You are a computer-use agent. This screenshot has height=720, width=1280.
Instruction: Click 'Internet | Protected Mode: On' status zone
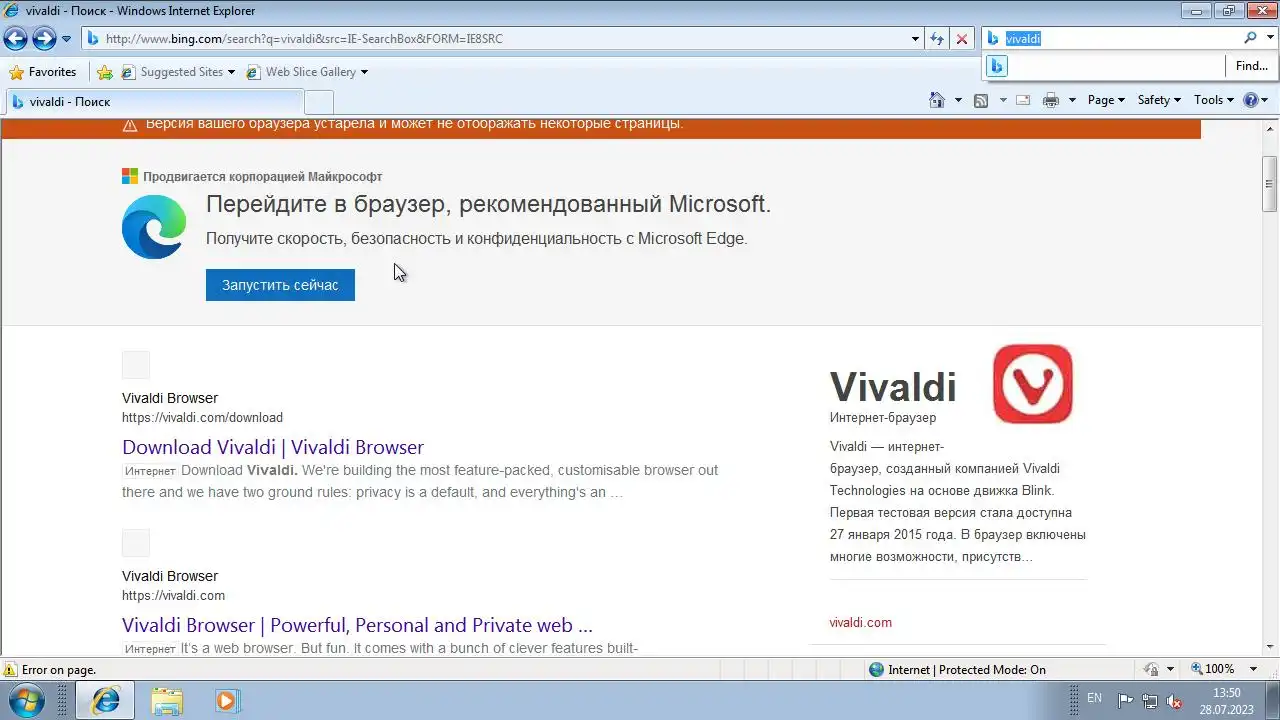click(x=957, y=670)
